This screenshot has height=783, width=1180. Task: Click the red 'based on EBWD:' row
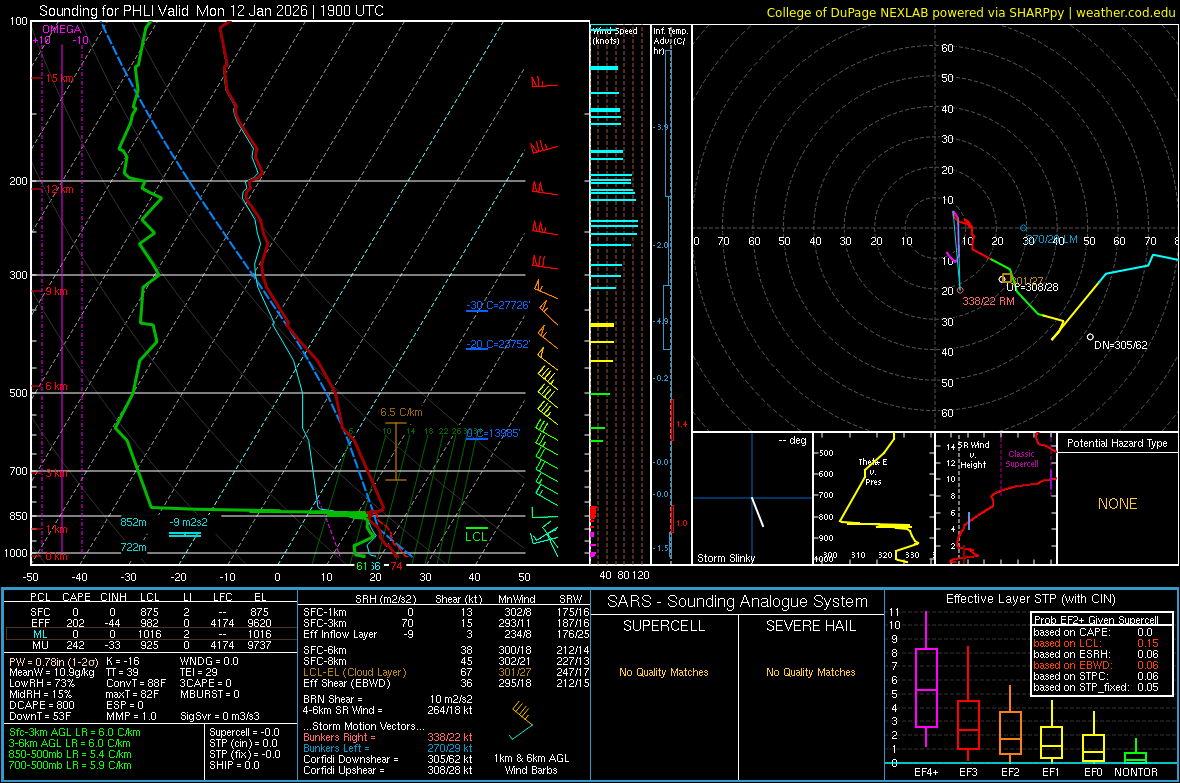[x=1096, y=665]
